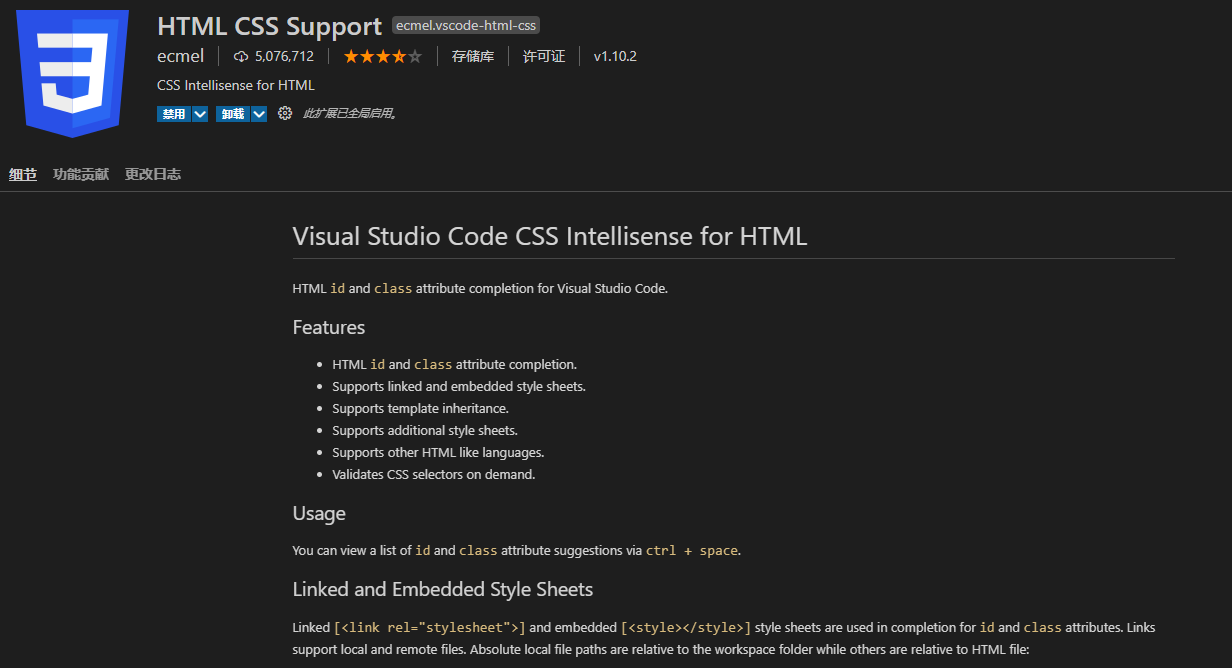
Task: Open the 存储库 repository link
Action: (473, 57)
